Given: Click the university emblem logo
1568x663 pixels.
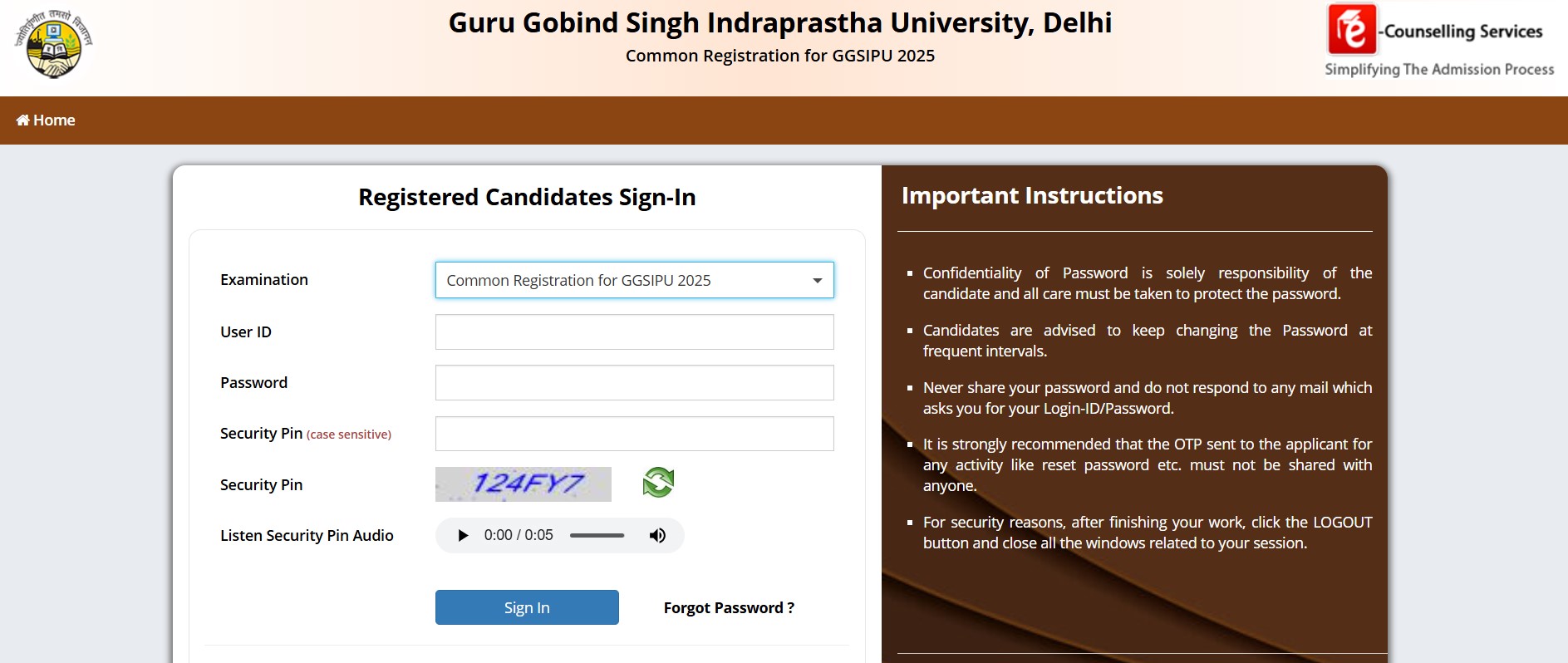Looking at the screenshot, I should pyautogui.click(x=53, y=46).
